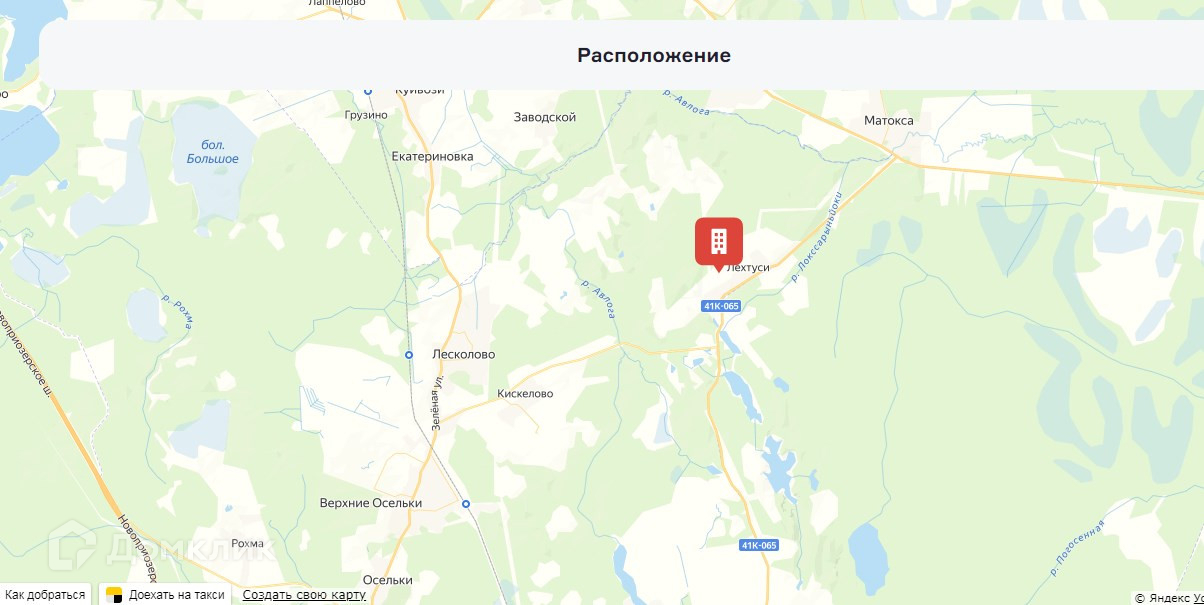This screenshot has width=1204, height=605.
Task: Click the Осельки railway station circle marker
Action: point(466,504)
